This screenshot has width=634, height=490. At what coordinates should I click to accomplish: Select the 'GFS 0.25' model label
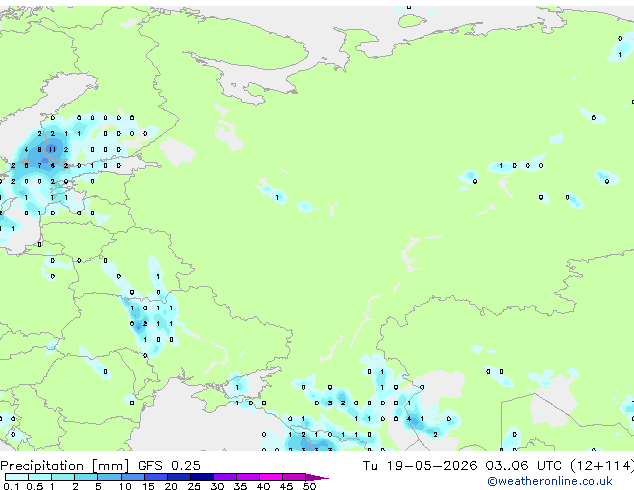coord(169,466)
